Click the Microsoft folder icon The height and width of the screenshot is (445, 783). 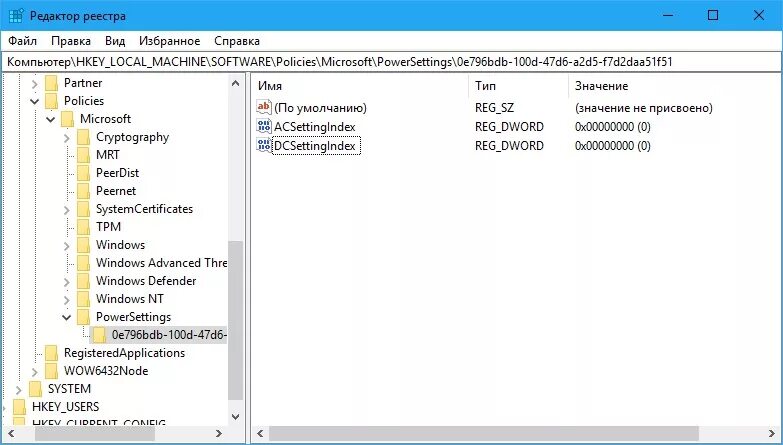click(67, 119)
